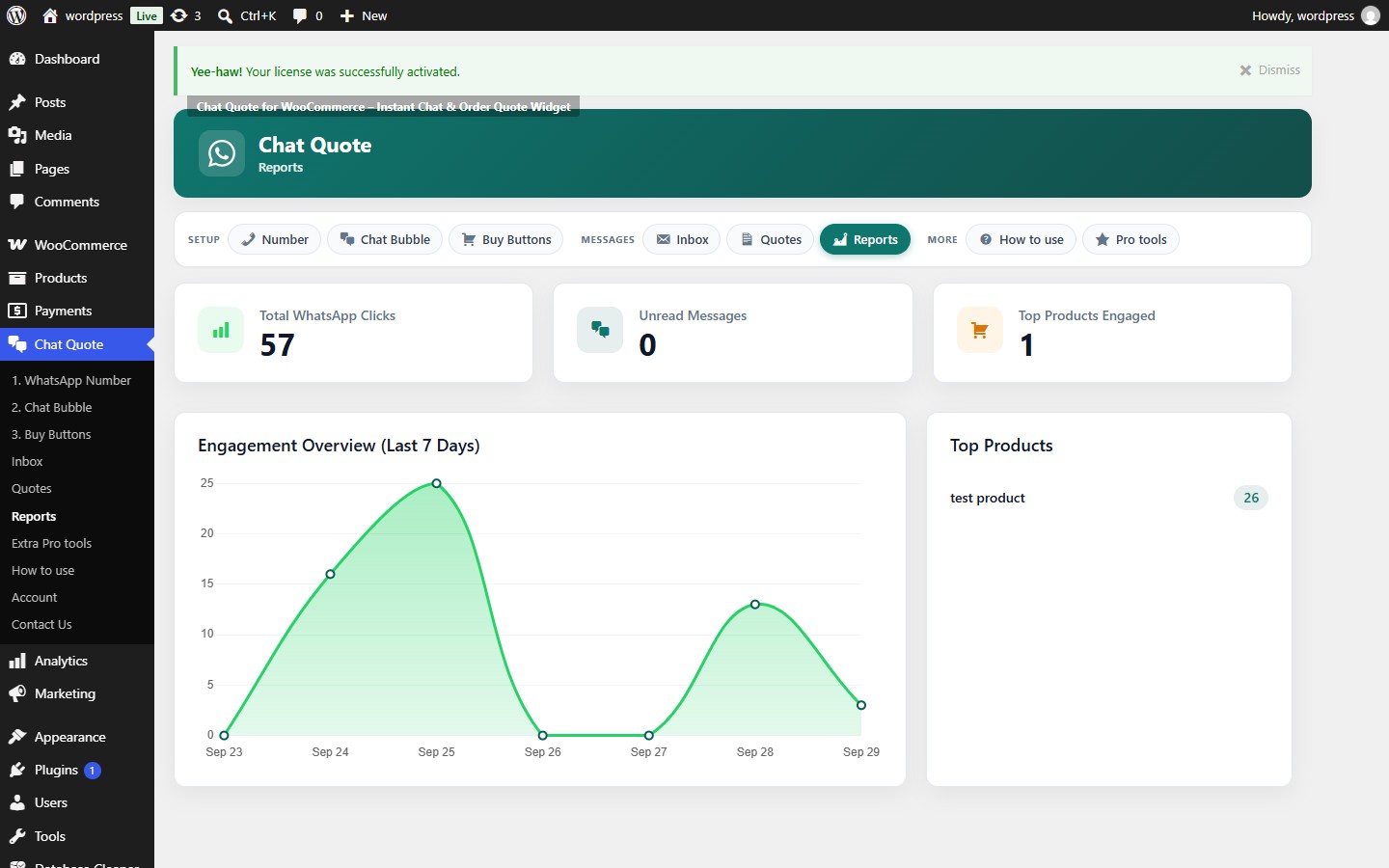Open Contact Us submenu item
The width and height of the screenshot is (1389, 868).
tap(77, 624)
